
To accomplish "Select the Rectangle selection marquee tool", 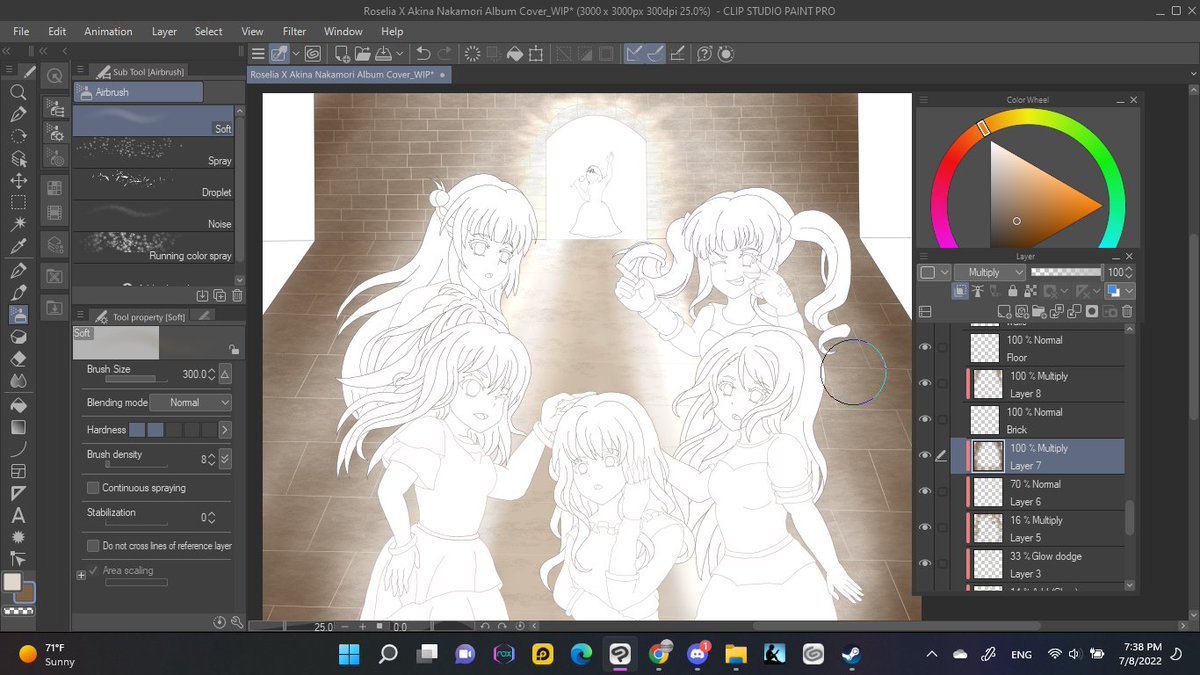I will (x=18, y=203).
